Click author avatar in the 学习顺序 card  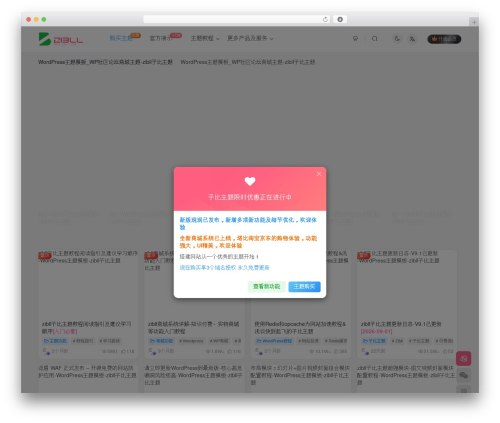[x=46, y=351]
